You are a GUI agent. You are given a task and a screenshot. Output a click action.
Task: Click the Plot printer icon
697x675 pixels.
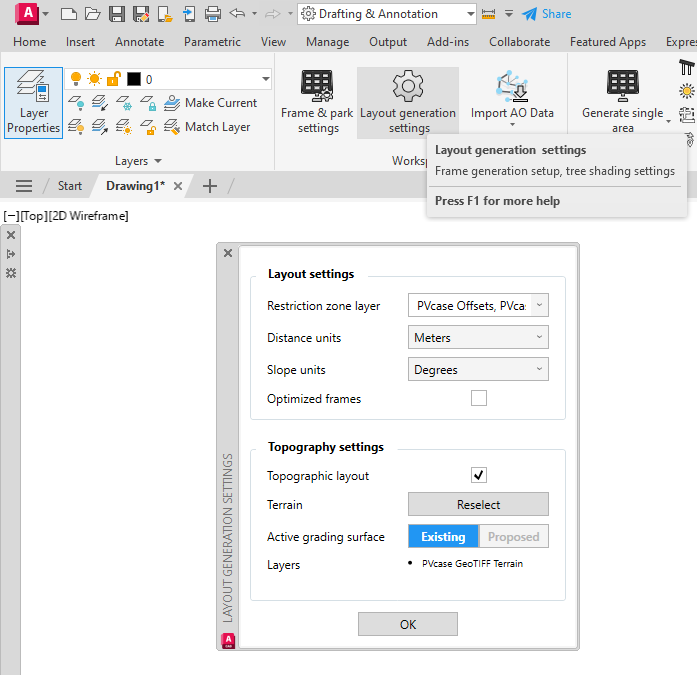(213, 14)
